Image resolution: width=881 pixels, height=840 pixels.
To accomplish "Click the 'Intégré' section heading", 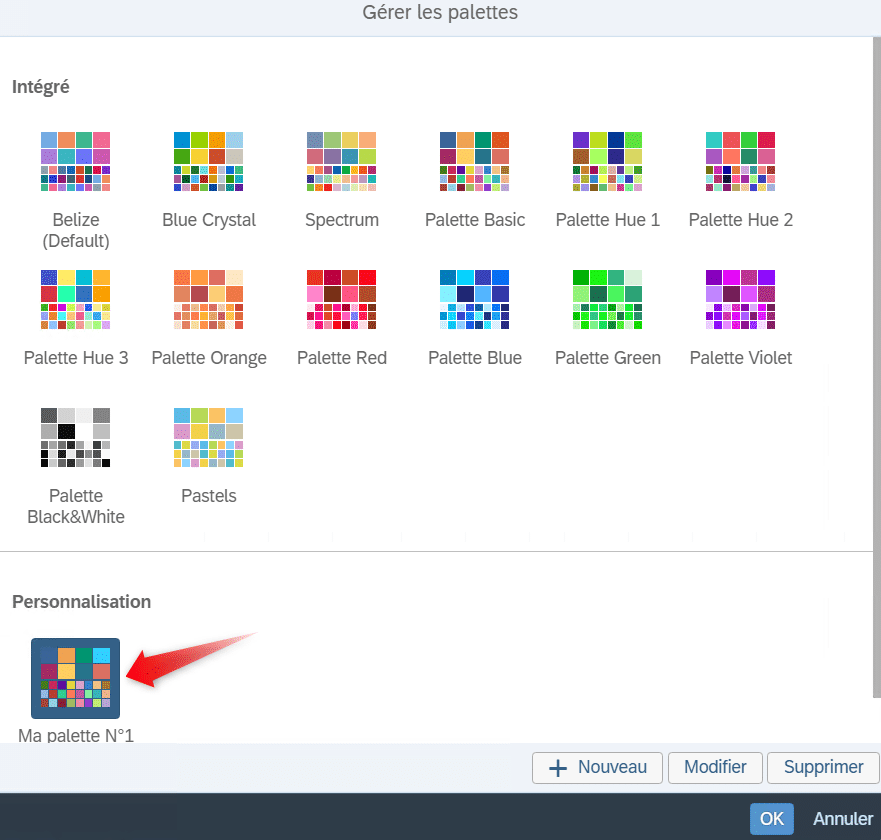I will (41, 87).
